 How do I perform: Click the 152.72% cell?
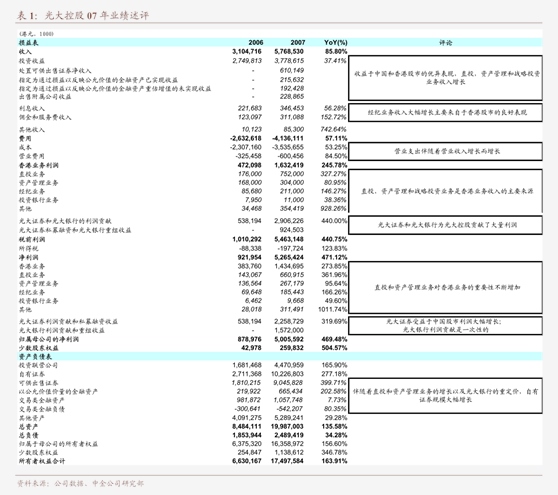[x=333, y=117]
